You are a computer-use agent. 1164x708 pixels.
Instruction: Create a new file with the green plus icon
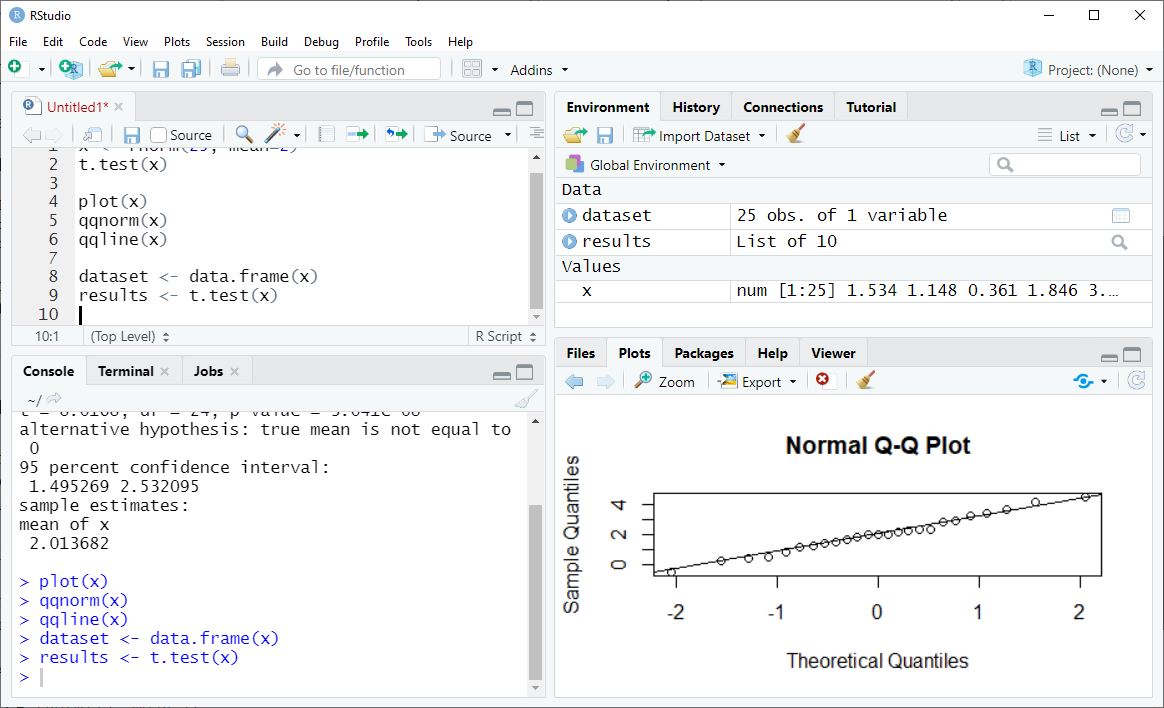tap(16, 67)
